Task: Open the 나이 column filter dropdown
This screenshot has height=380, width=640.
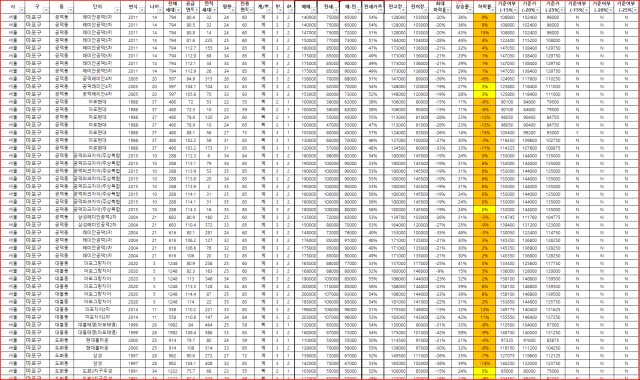Action: pos(160,10)
